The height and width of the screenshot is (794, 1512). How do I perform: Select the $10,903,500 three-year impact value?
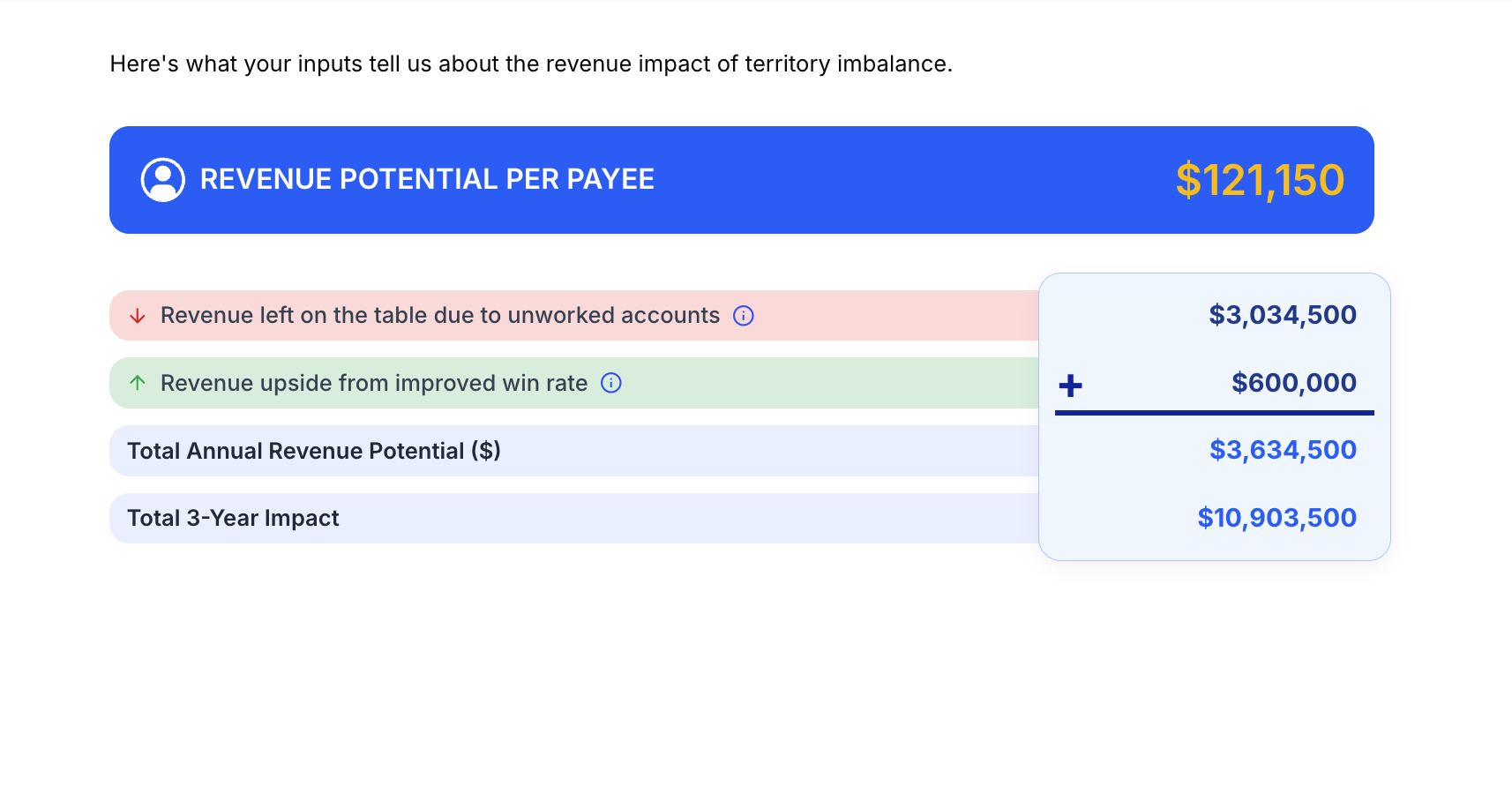tap(1276, 518)
